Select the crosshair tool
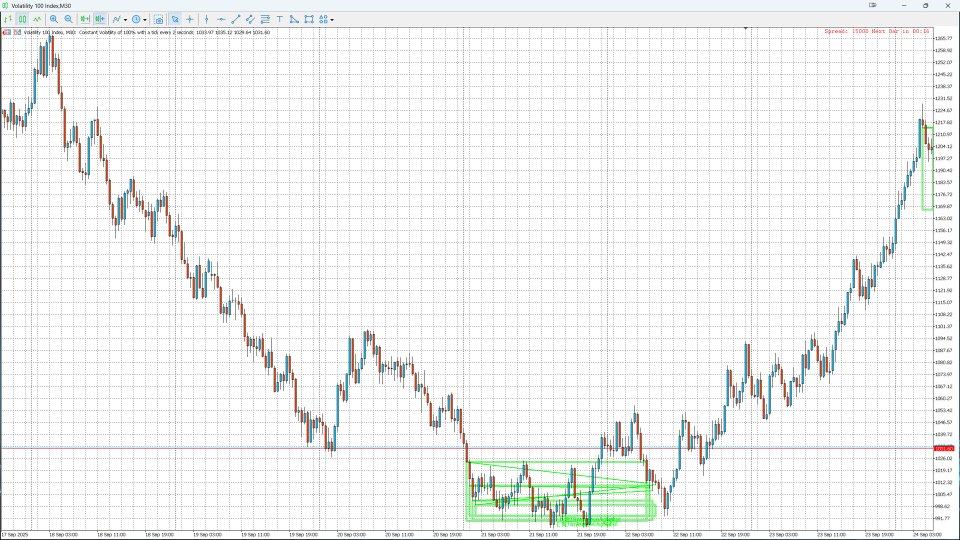Screen dimensions: 960x540 point(190,20)
